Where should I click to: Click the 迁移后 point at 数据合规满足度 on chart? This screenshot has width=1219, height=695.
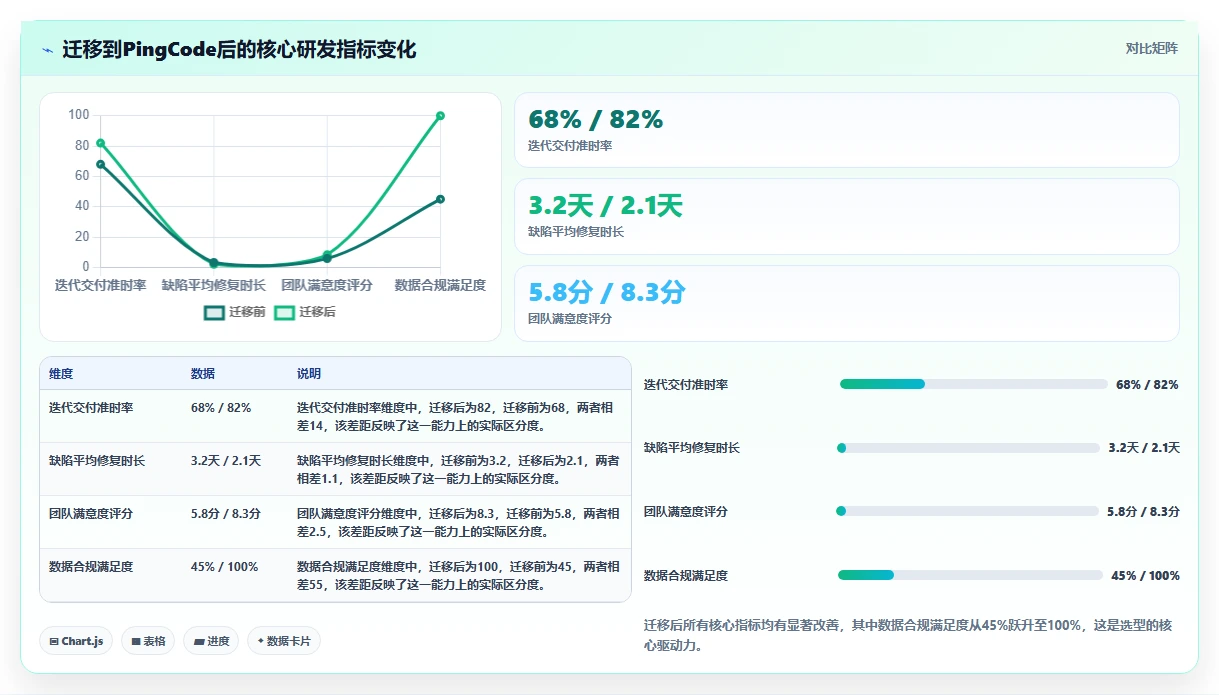pos(440,116)
